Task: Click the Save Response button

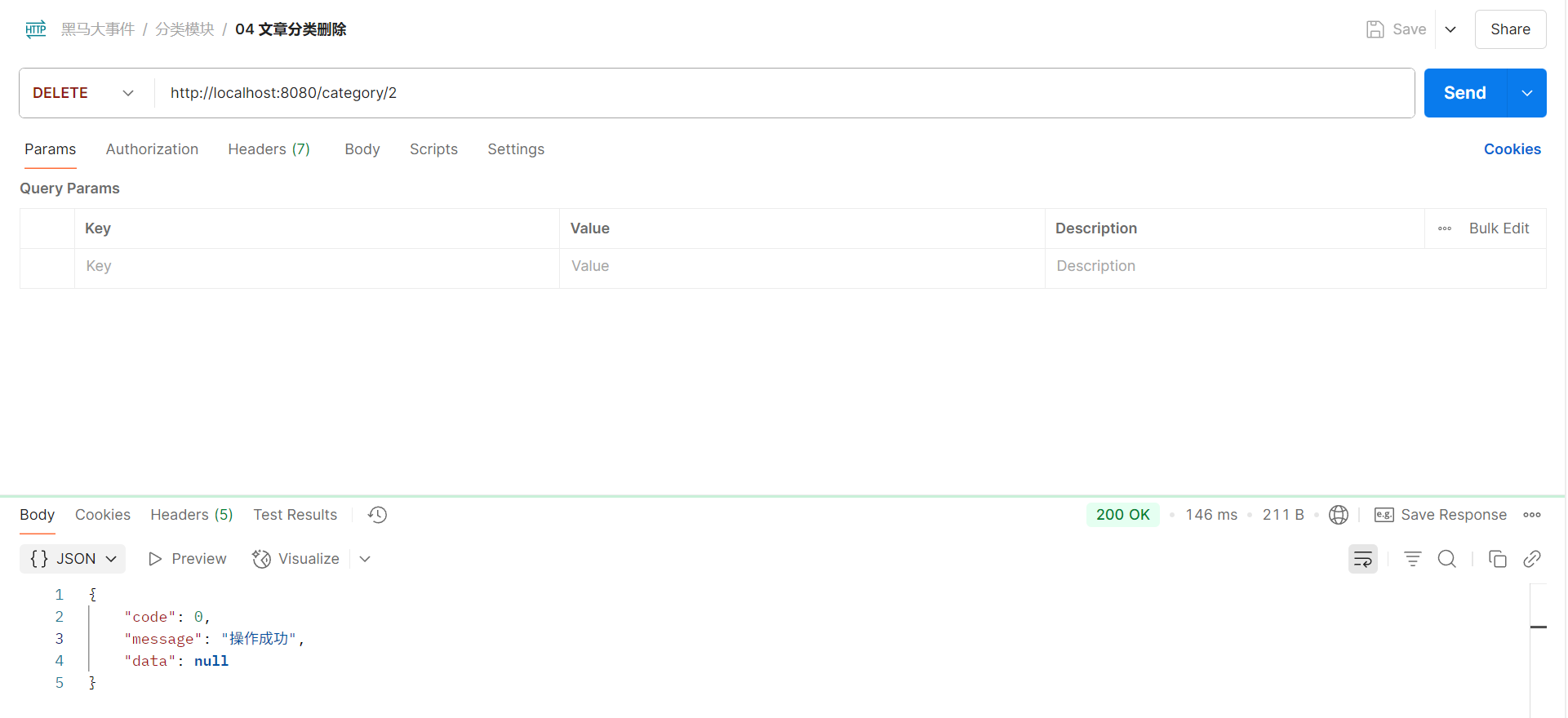Action: point(1441,515)
